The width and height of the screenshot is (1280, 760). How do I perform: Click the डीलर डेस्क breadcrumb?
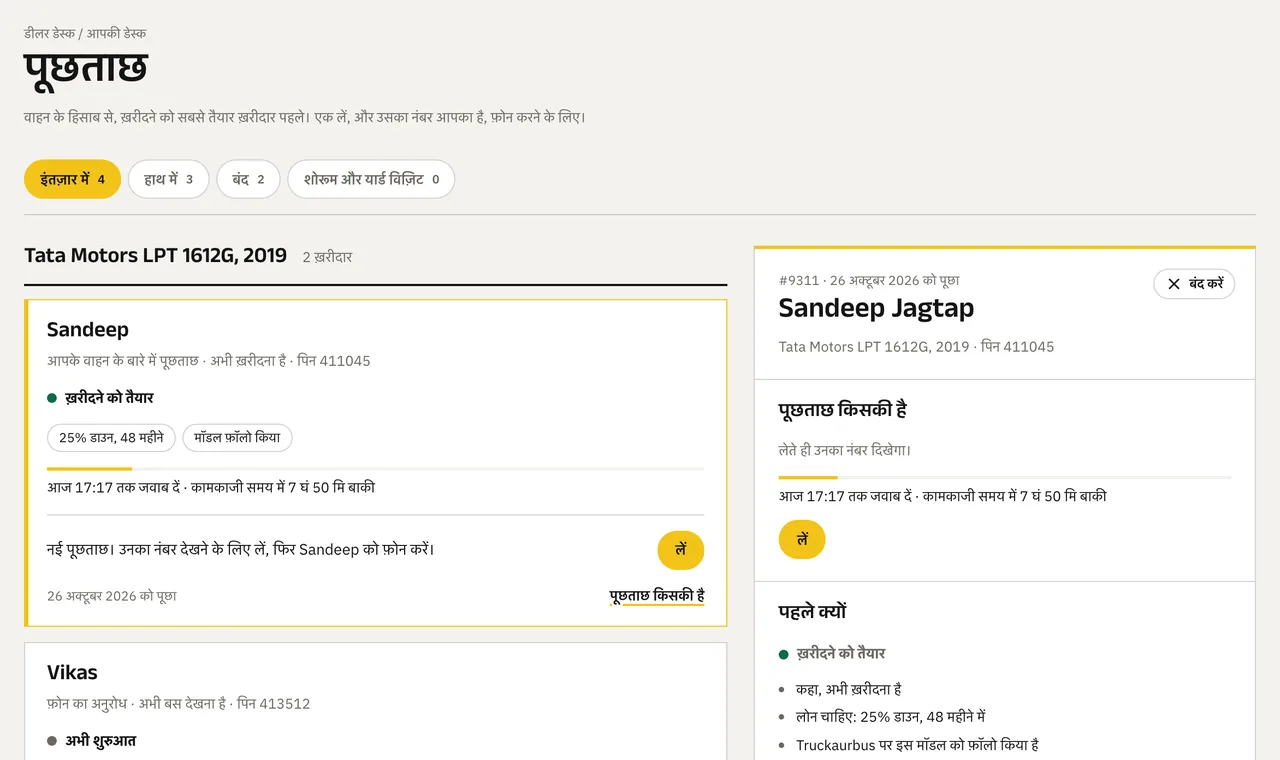point(49,34)
